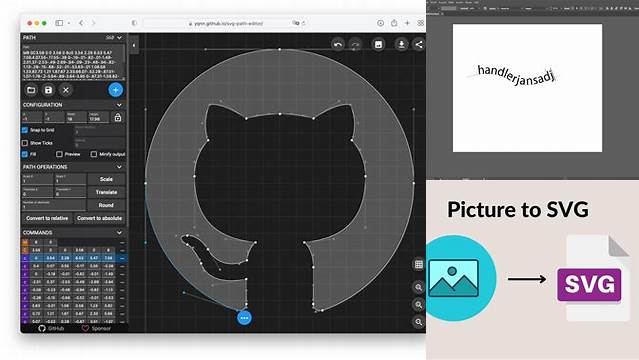This screenshot has width=639, height=360.
Task: Click the Number of decimals input field
Action: click(54, 205)
